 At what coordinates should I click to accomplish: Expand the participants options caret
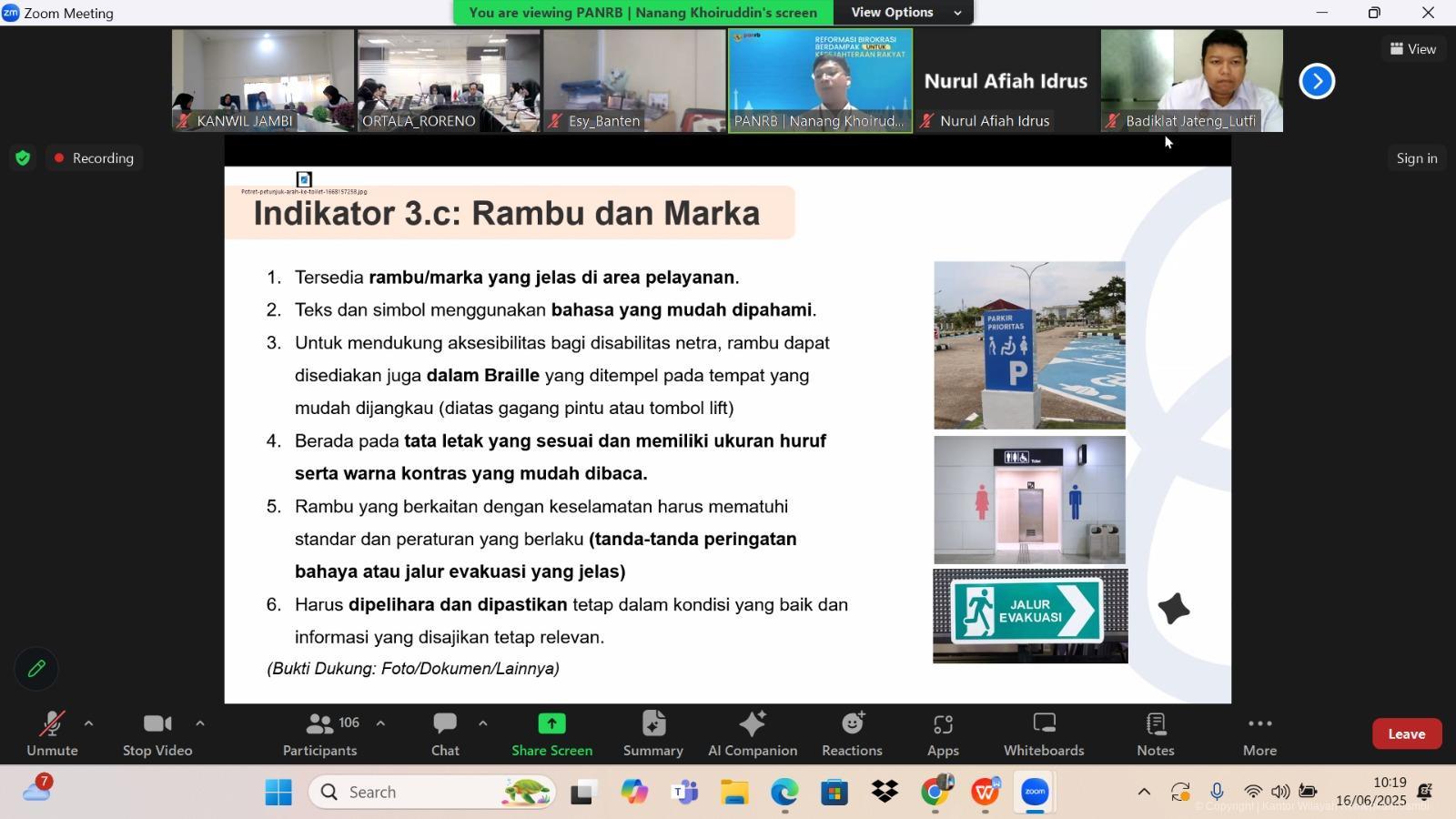(x=380, y=723)
